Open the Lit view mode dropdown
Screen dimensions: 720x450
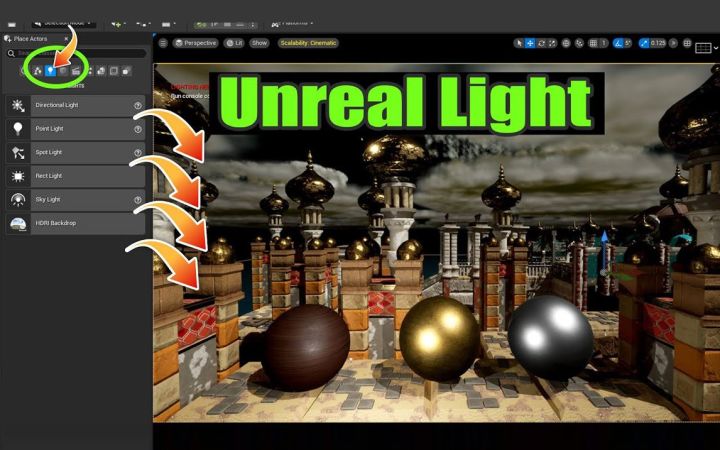click(234, 43)
